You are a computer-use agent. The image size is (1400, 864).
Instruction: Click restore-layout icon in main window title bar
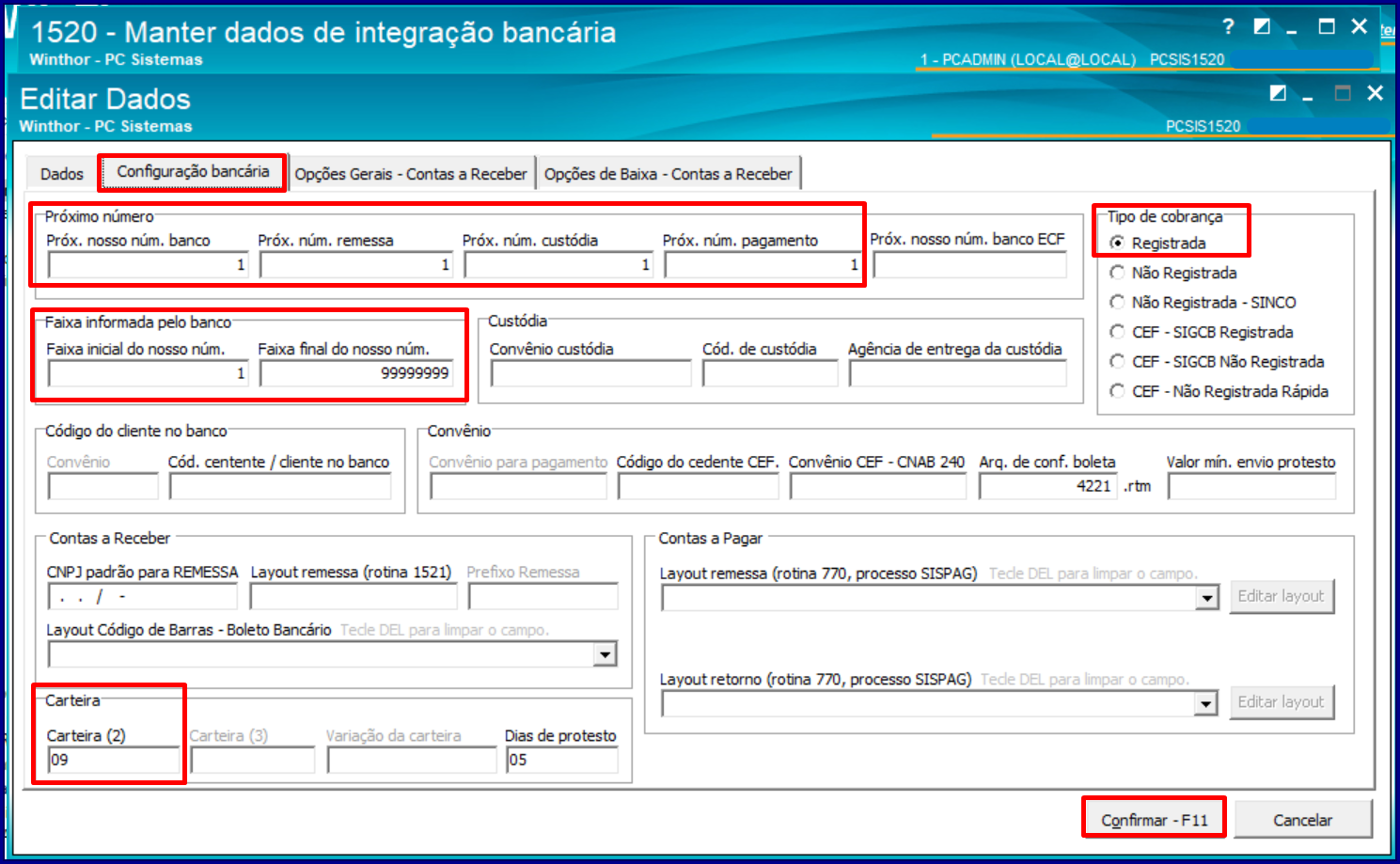click(x=1262, y=27)
